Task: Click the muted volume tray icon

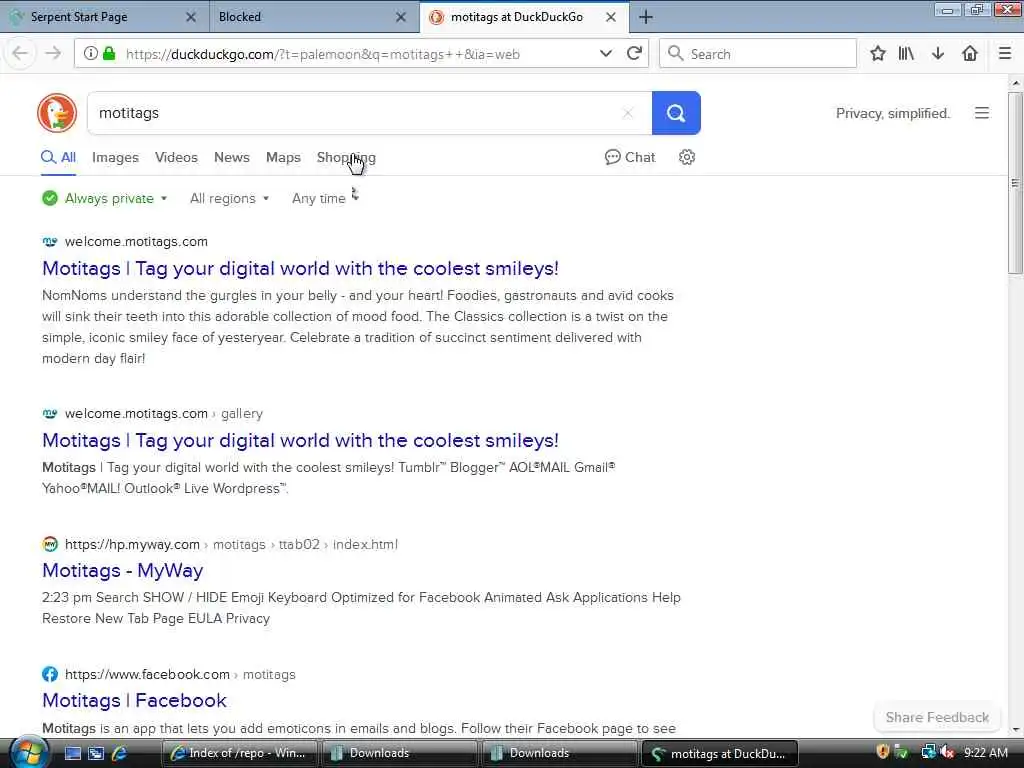Action: tap(948, 752)
